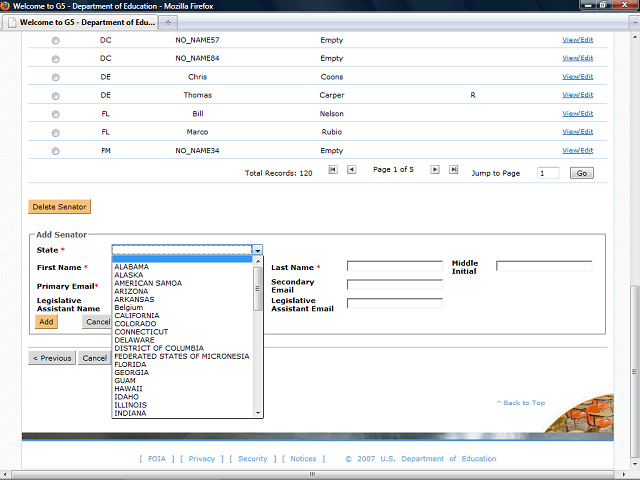The width and height of the screenshot is (640, 480).
Task: Select radio button for Marco Rubio
Action: click(55, 132)
